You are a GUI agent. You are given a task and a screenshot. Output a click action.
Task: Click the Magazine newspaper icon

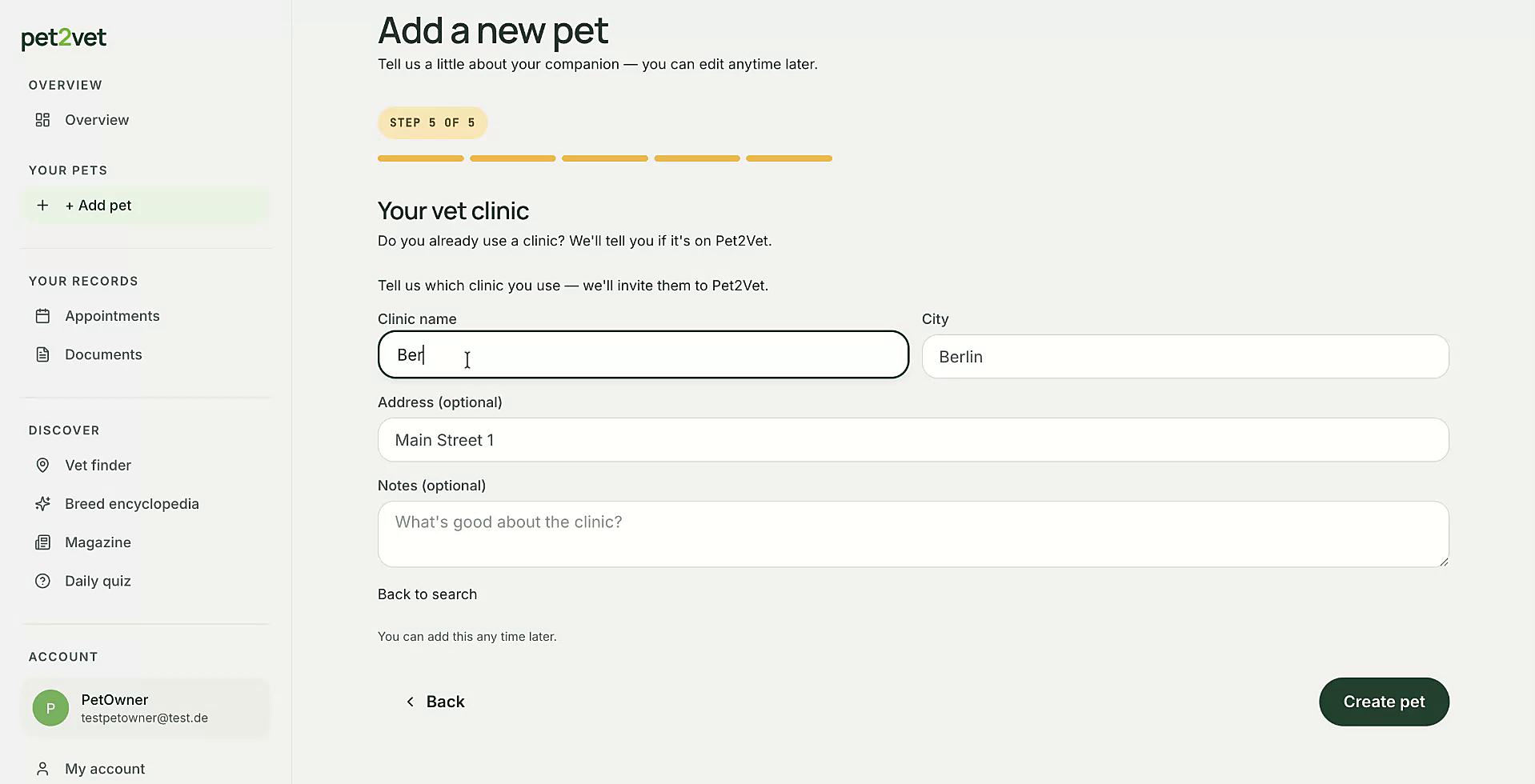pos(42,542)
